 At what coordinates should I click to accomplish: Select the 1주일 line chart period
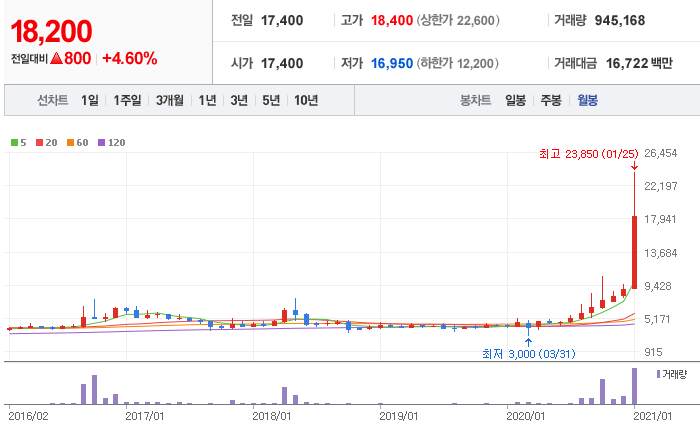127,100
